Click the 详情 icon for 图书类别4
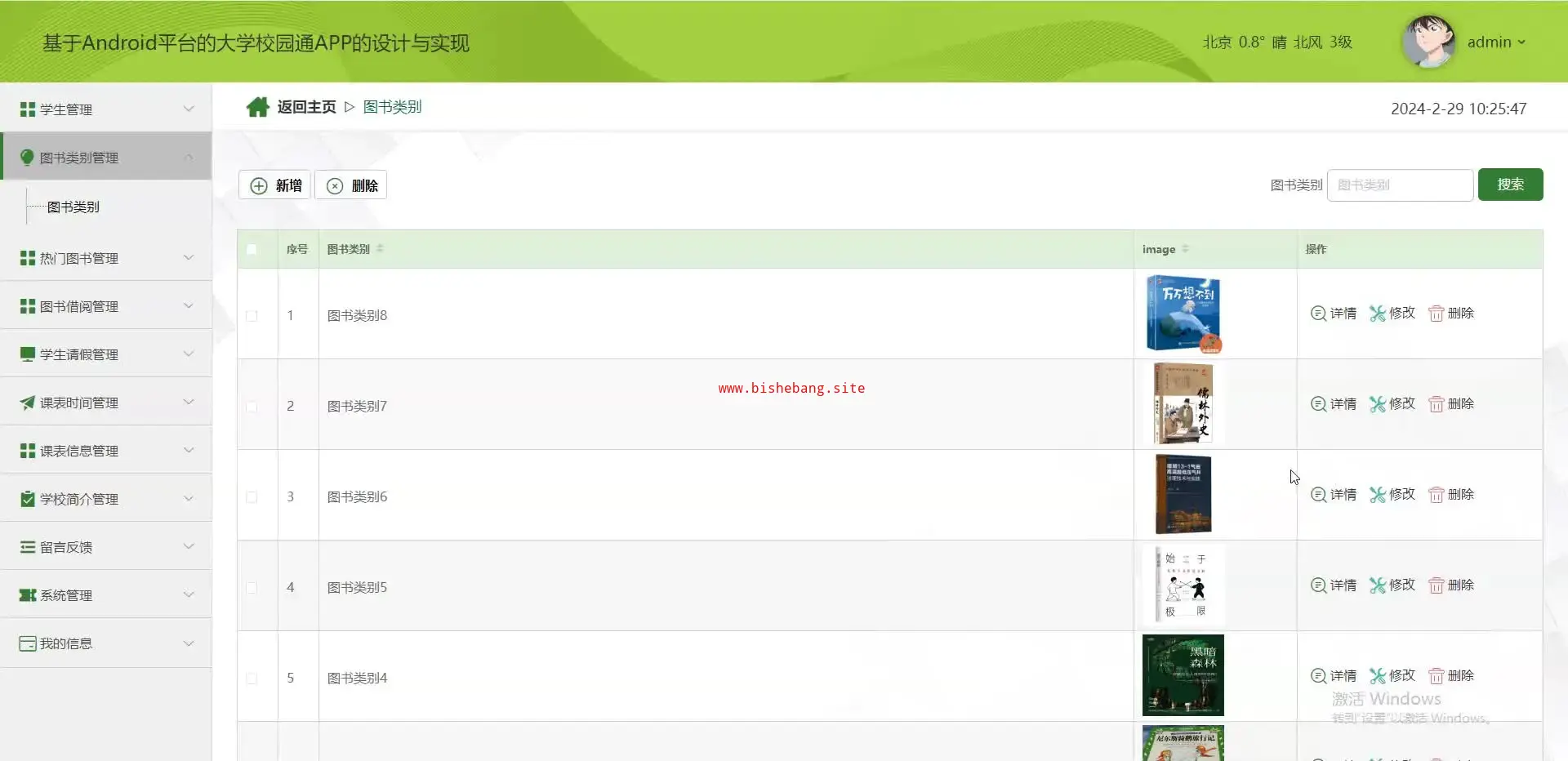The image size is (1568, 761). 1318,676
